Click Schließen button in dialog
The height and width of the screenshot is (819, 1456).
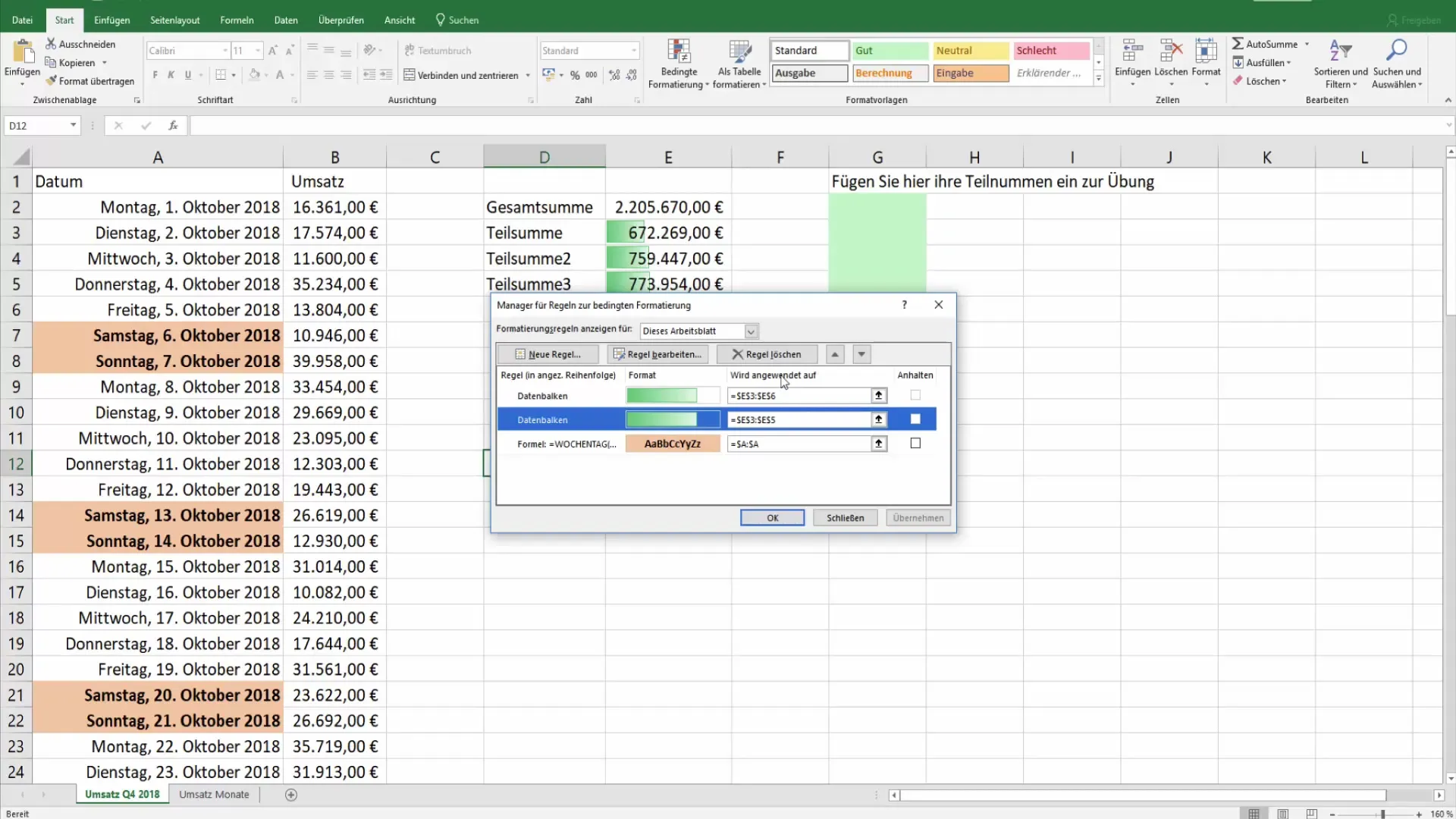point(845,518)
